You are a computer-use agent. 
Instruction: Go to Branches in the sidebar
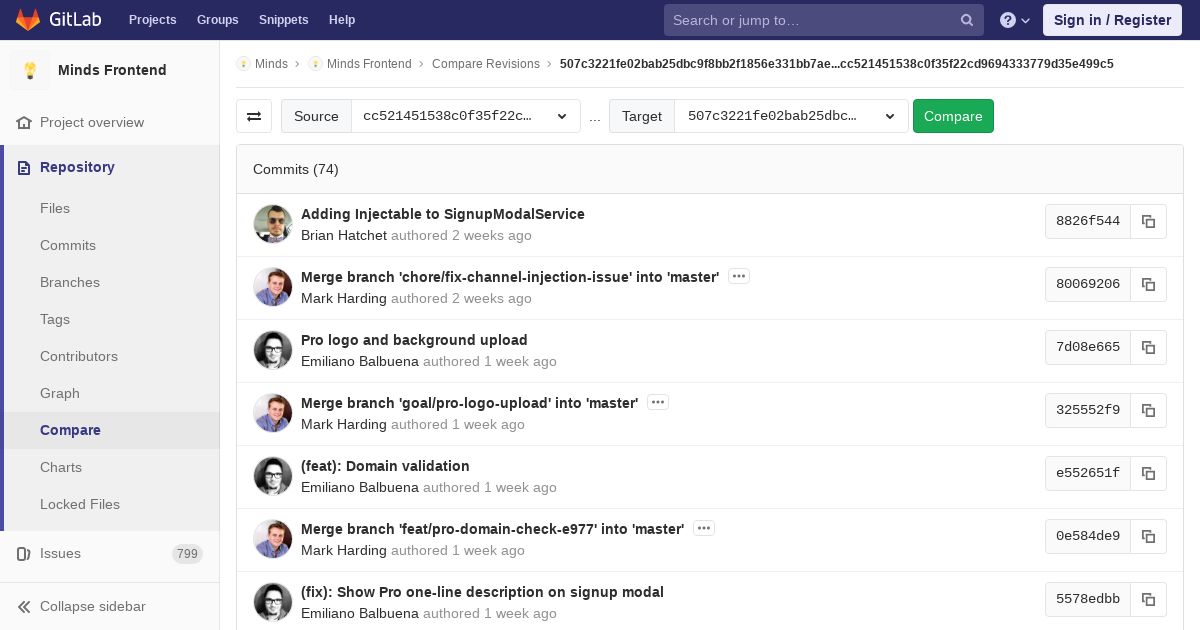pos(70,282)
